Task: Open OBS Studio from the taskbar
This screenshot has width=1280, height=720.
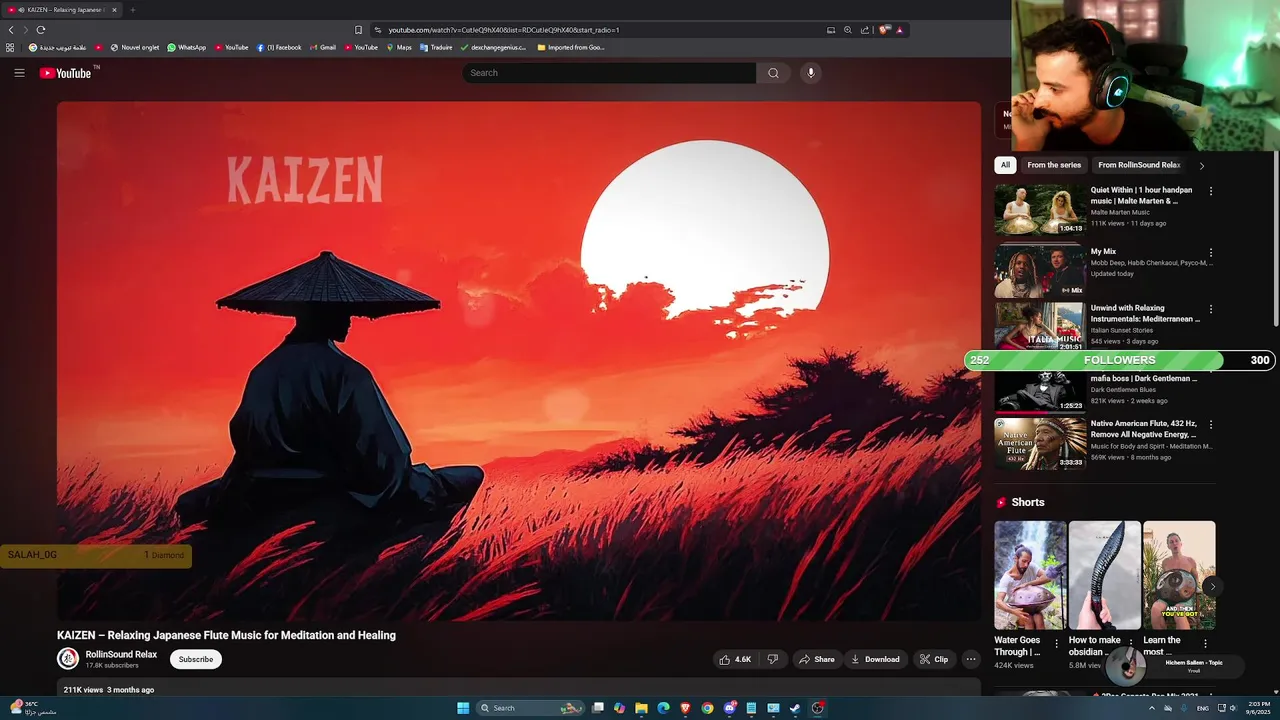Action: (818, 708)
